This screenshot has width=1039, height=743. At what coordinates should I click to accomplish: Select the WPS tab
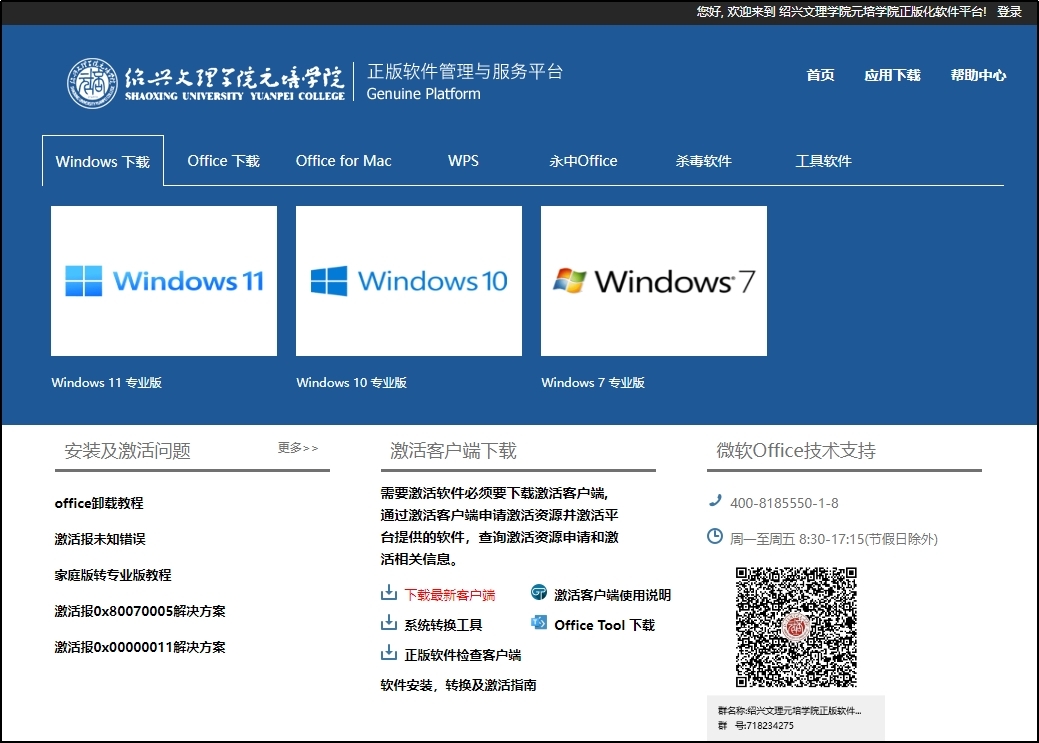(x=463, y=161)
